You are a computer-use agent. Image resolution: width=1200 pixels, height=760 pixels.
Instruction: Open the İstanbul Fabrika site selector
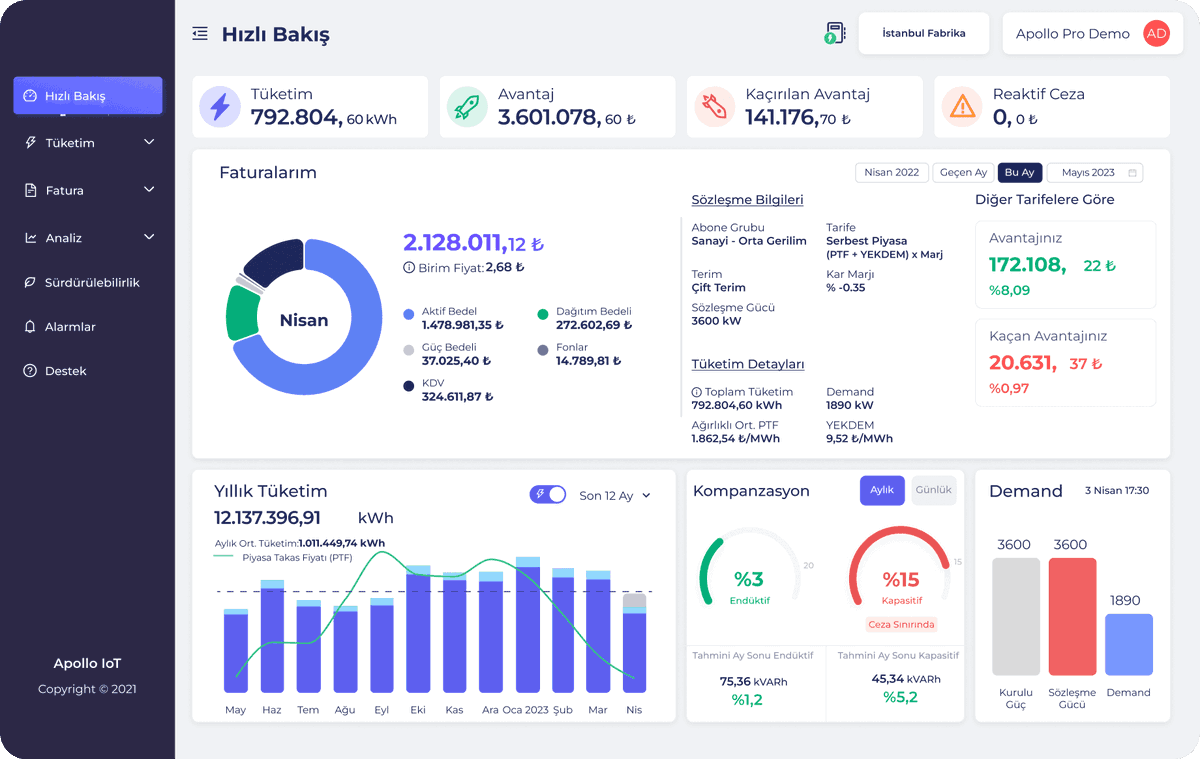pyautogui.click(x=924, y=33)
